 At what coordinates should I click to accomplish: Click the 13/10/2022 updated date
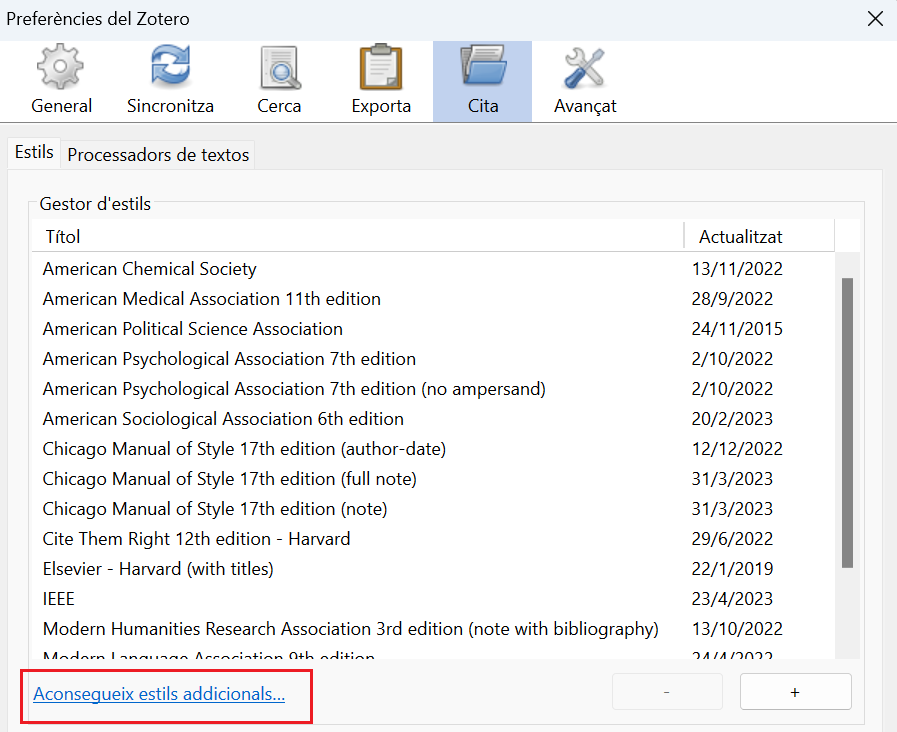coord(737,629)
